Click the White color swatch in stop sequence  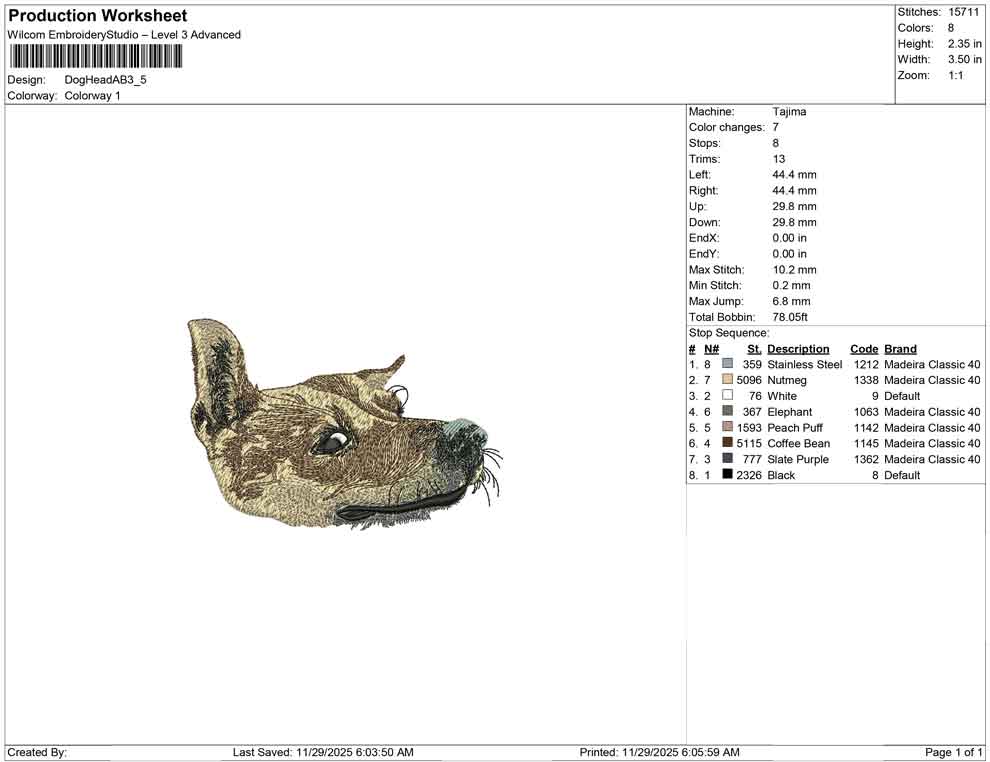727,396
